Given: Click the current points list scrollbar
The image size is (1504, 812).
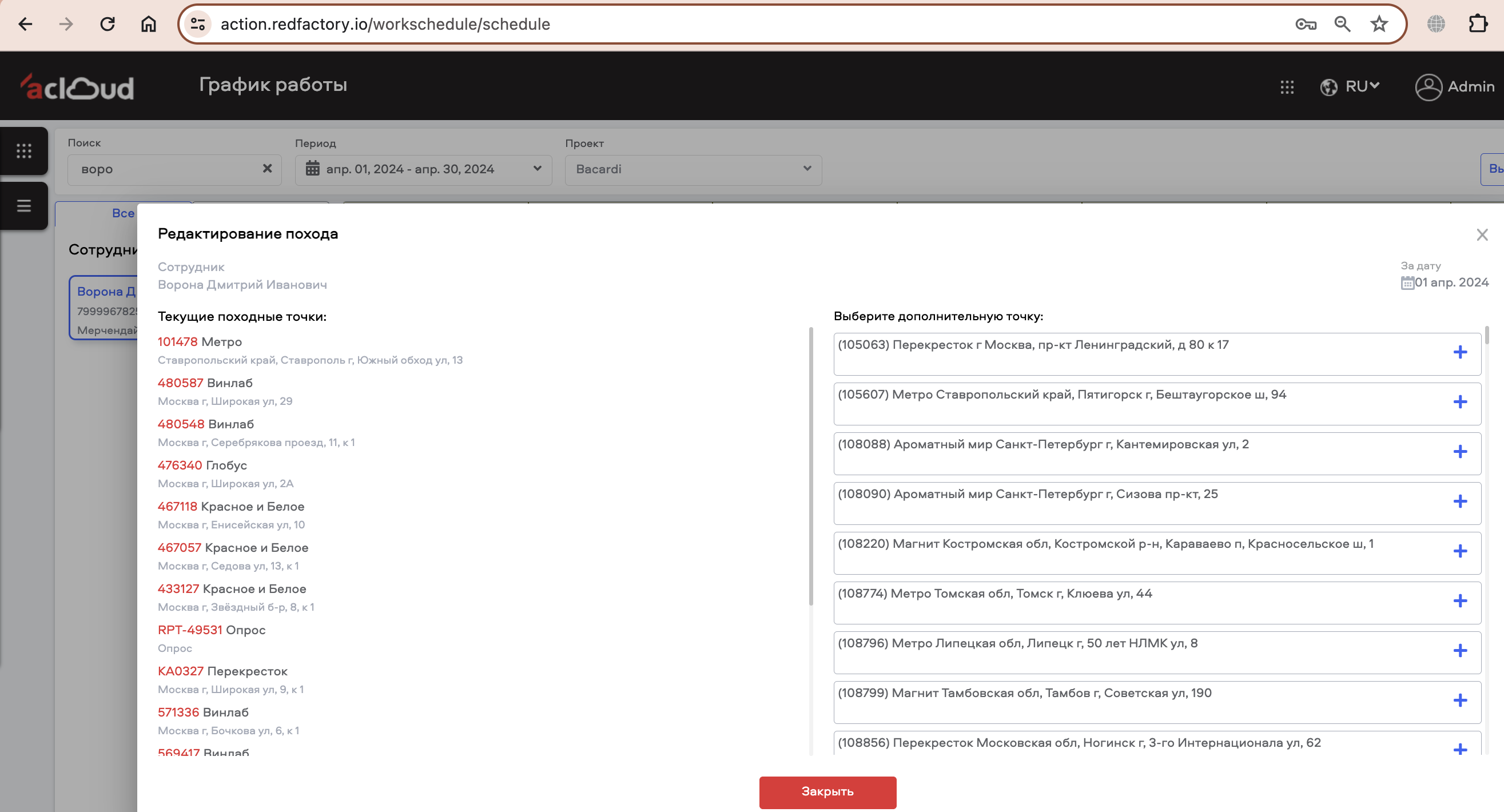Looking at the screenshot, I should click(x=810, y=466).
